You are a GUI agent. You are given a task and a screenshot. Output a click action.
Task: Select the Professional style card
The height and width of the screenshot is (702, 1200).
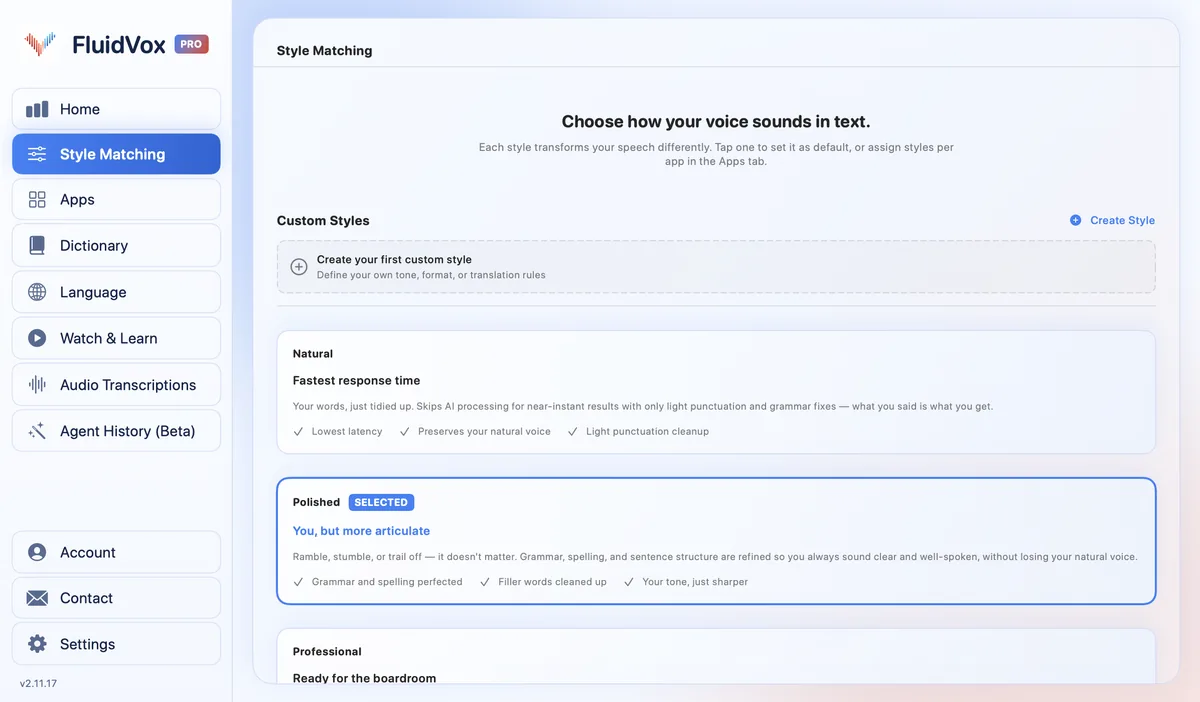click(x=716, y=657)
